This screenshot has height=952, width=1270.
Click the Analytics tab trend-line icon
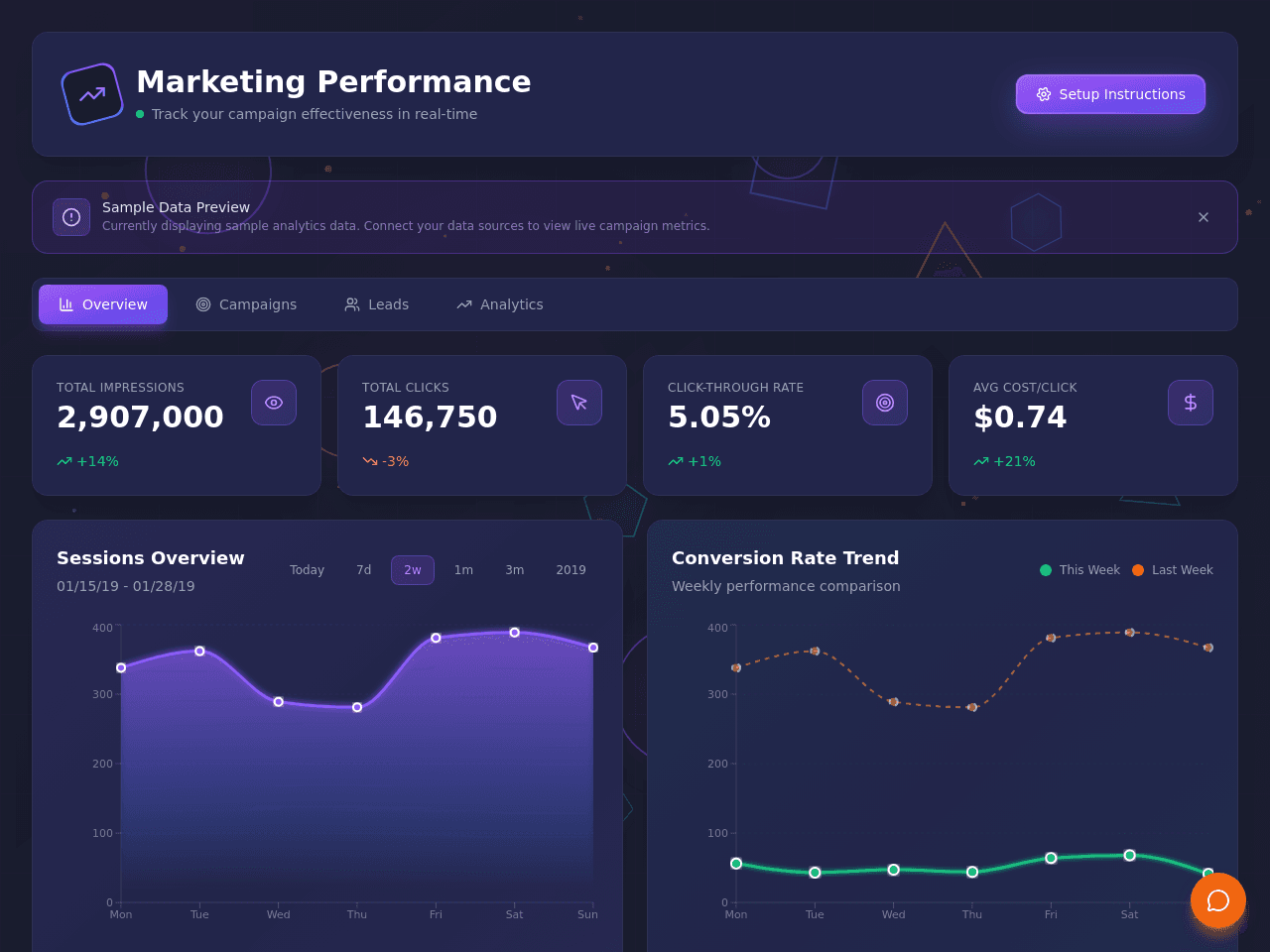pos(464,304)
